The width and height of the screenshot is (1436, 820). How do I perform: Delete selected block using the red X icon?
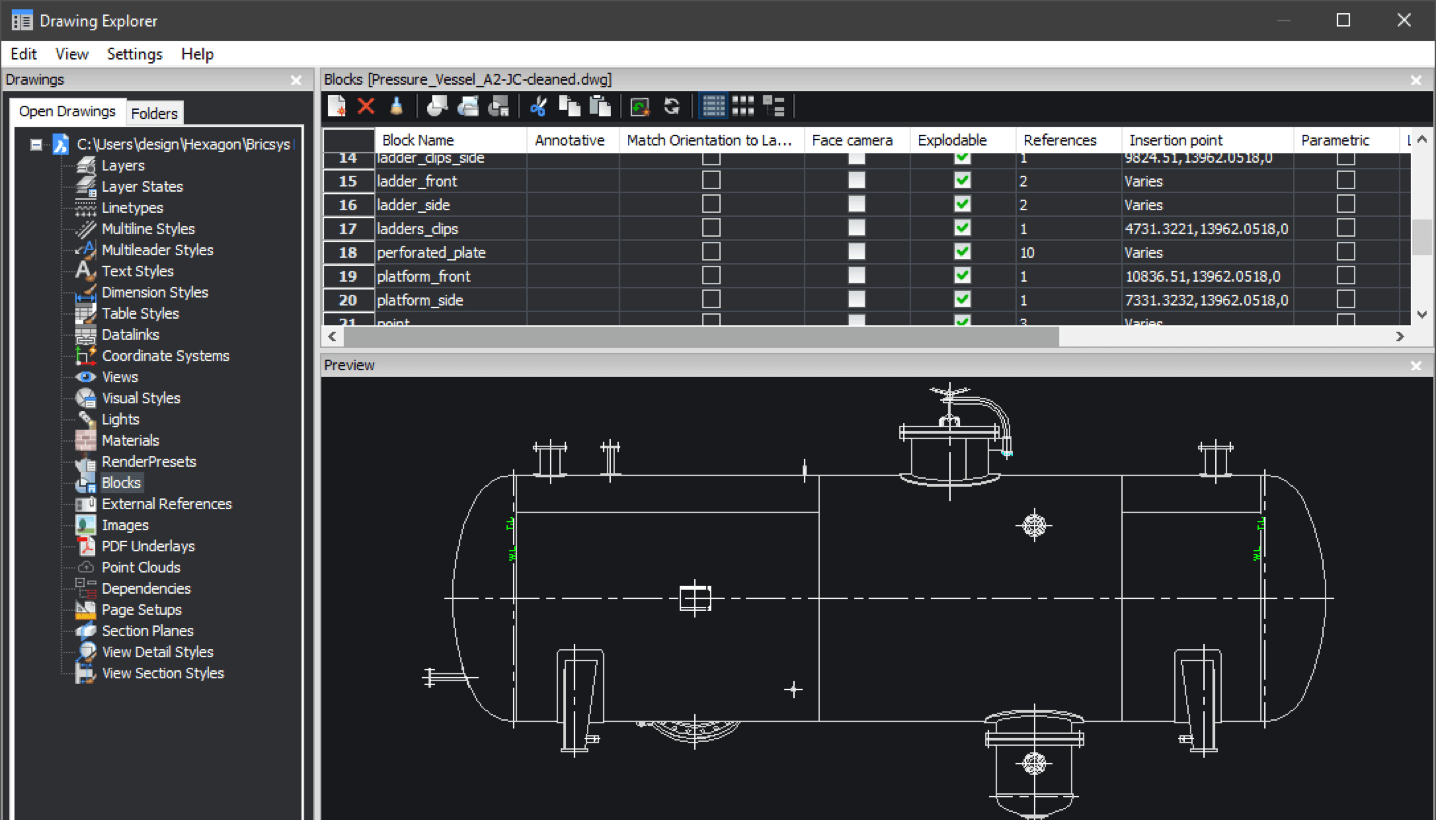point(366,105)
